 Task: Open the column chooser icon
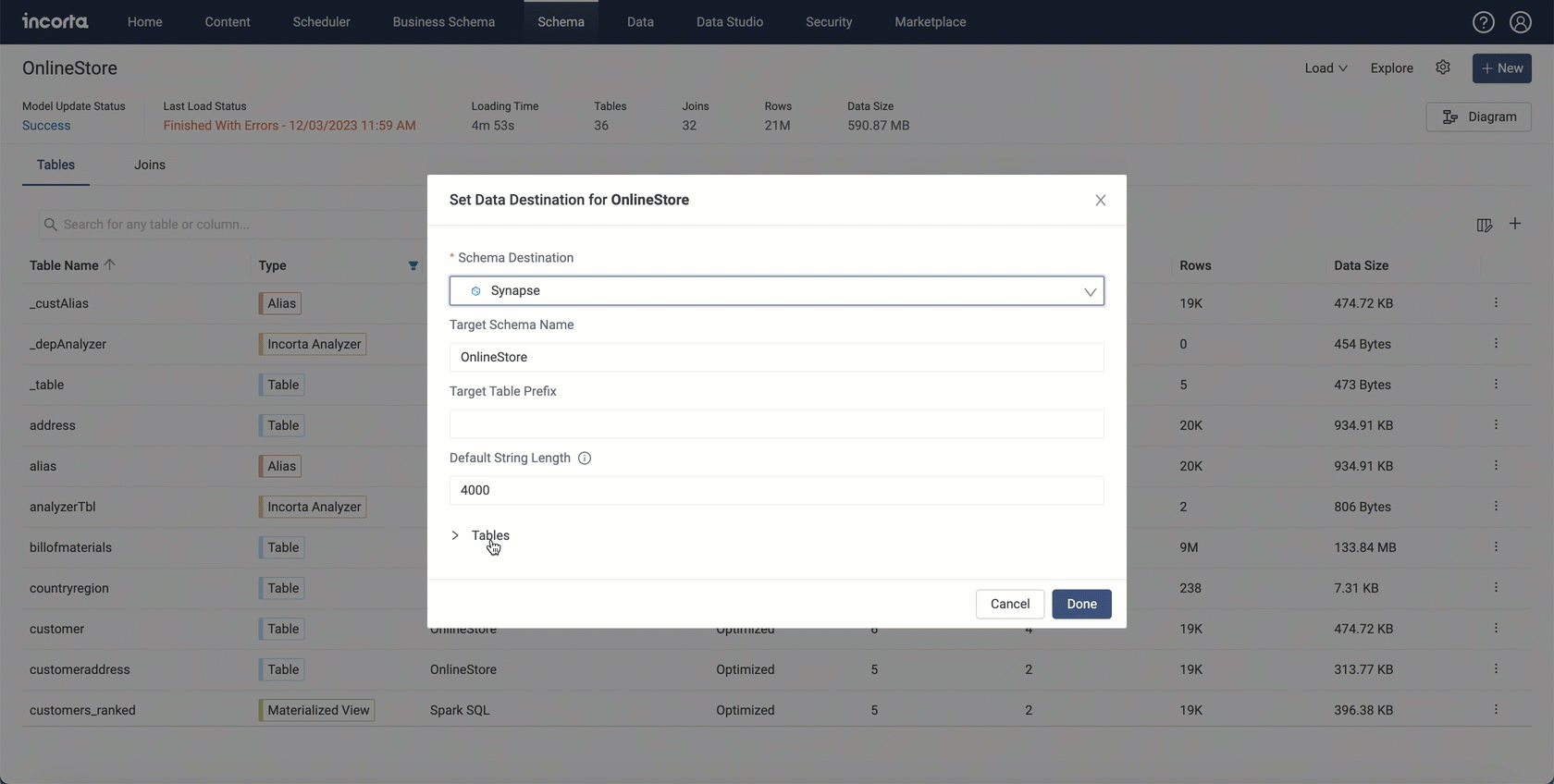[x=1485, y=225]
